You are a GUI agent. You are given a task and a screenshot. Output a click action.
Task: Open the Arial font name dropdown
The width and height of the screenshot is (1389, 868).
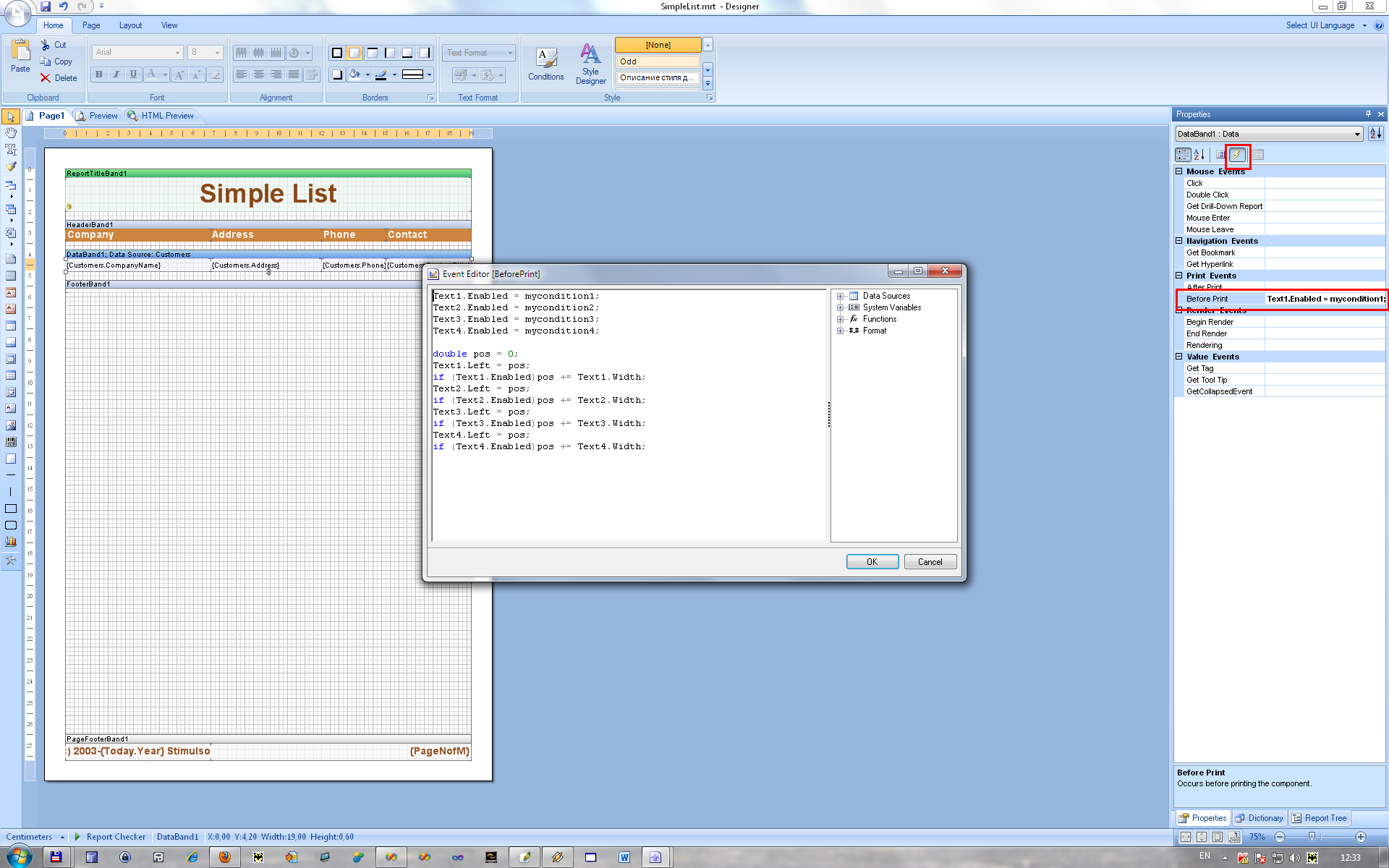(x=177, y=53)
